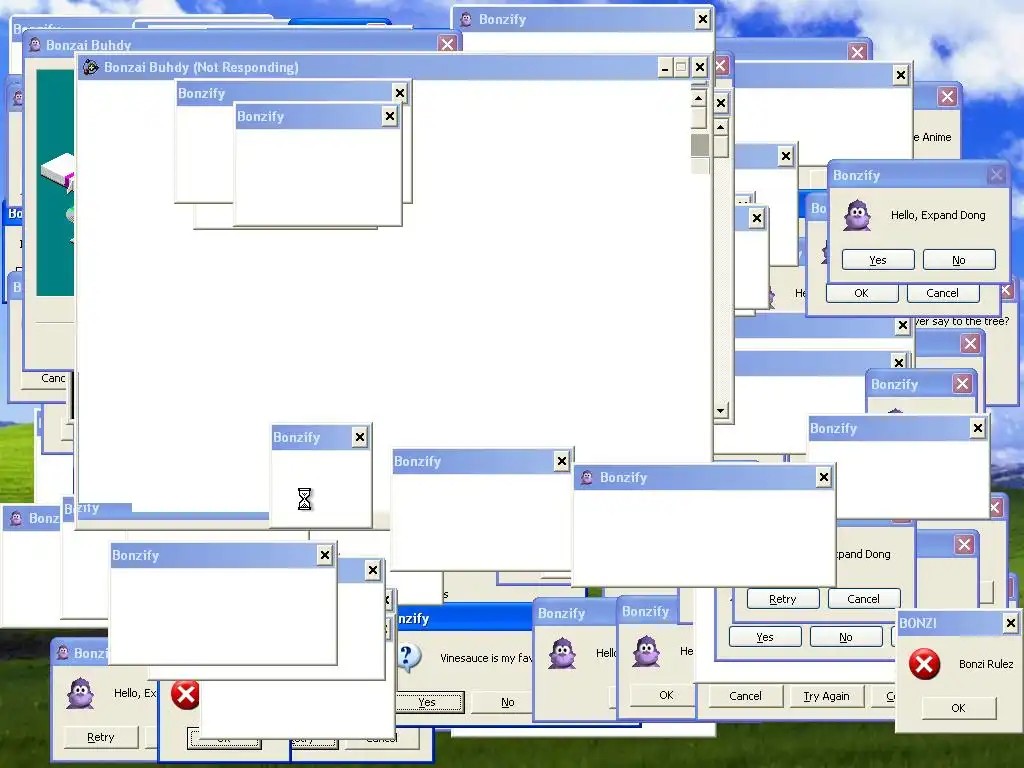Click the e Anime text fragment
Screen dimensions: 1024x768
coord(933,137)
